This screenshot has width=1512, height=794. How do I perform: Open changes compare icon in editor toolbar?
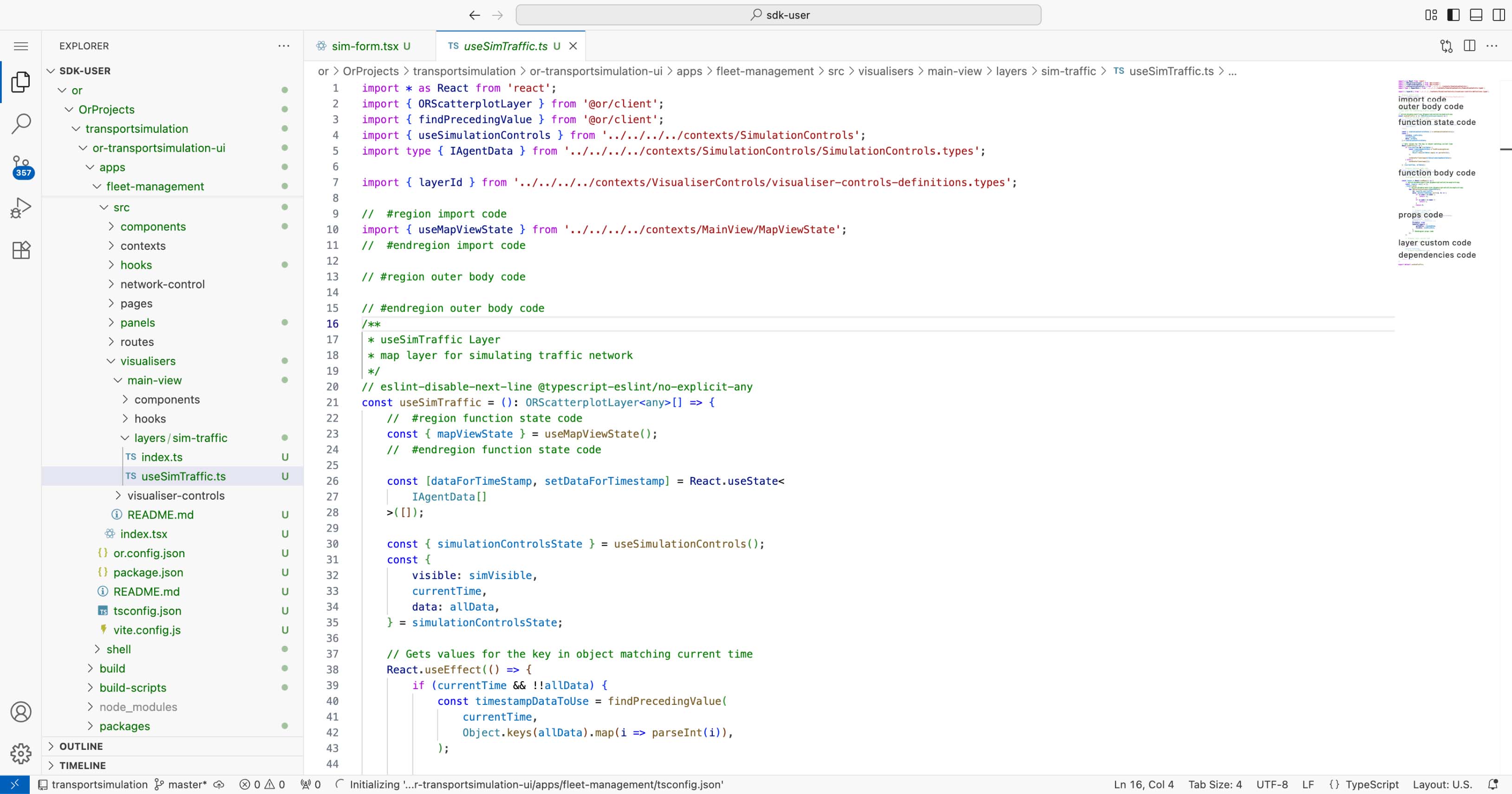[x=1446, y=46]
